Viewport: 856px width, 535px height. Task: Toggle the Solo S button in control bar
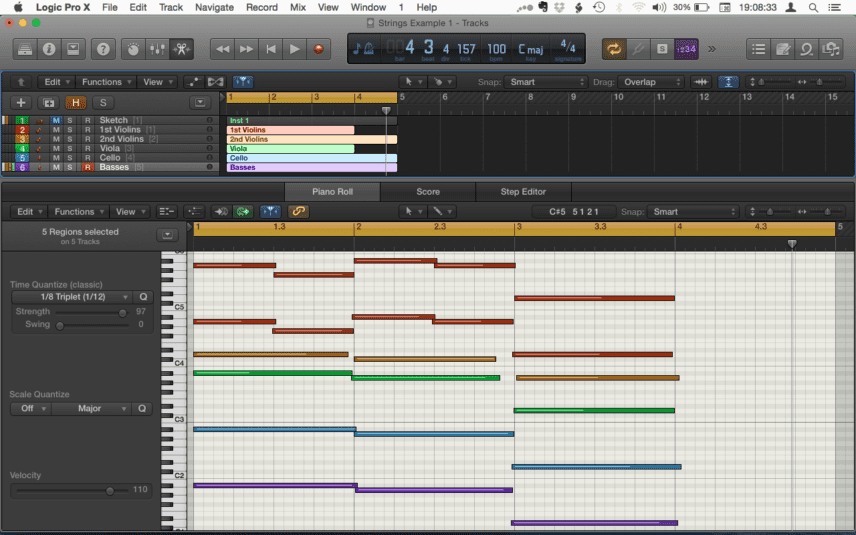click(x=662, y=49)
